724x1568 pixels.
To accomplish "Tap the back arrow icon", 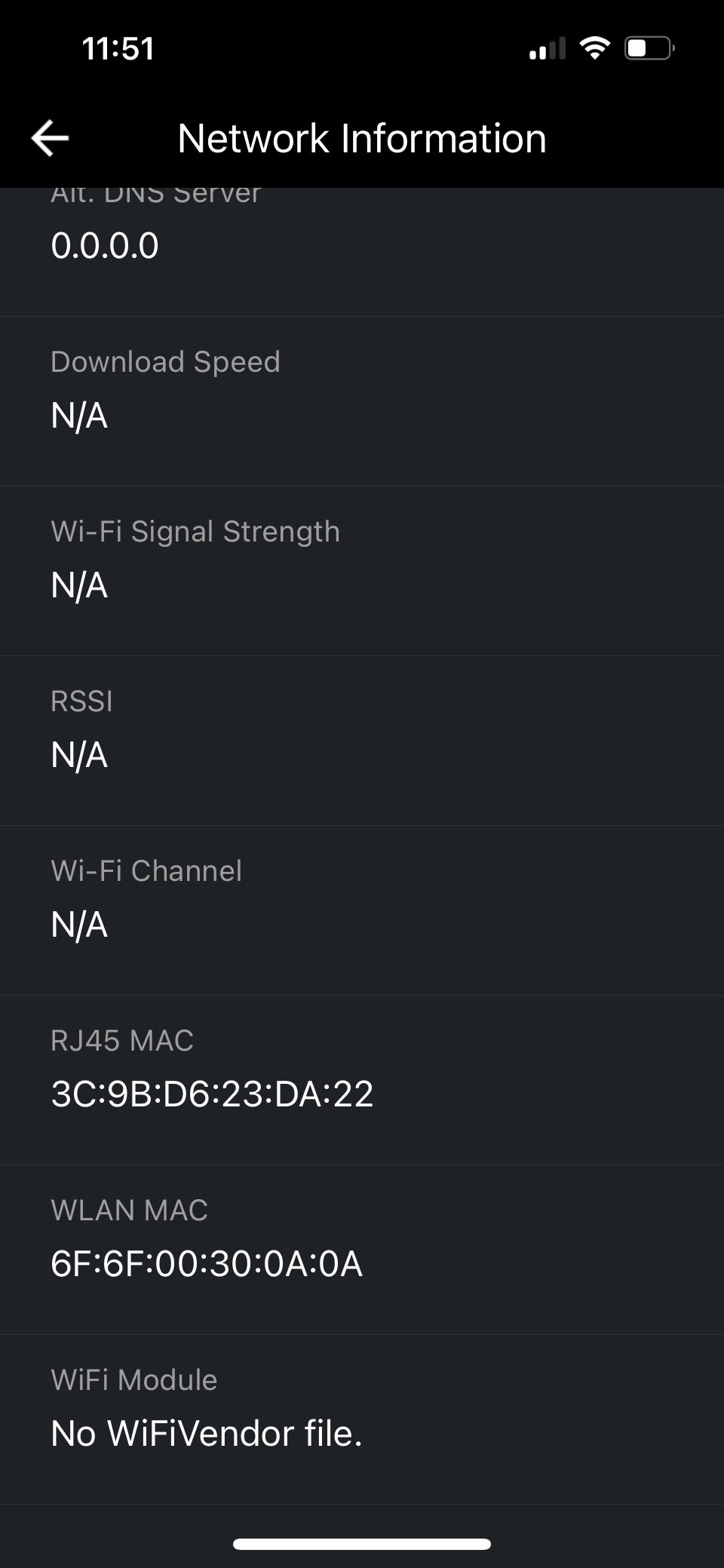I will pos(51,138).
